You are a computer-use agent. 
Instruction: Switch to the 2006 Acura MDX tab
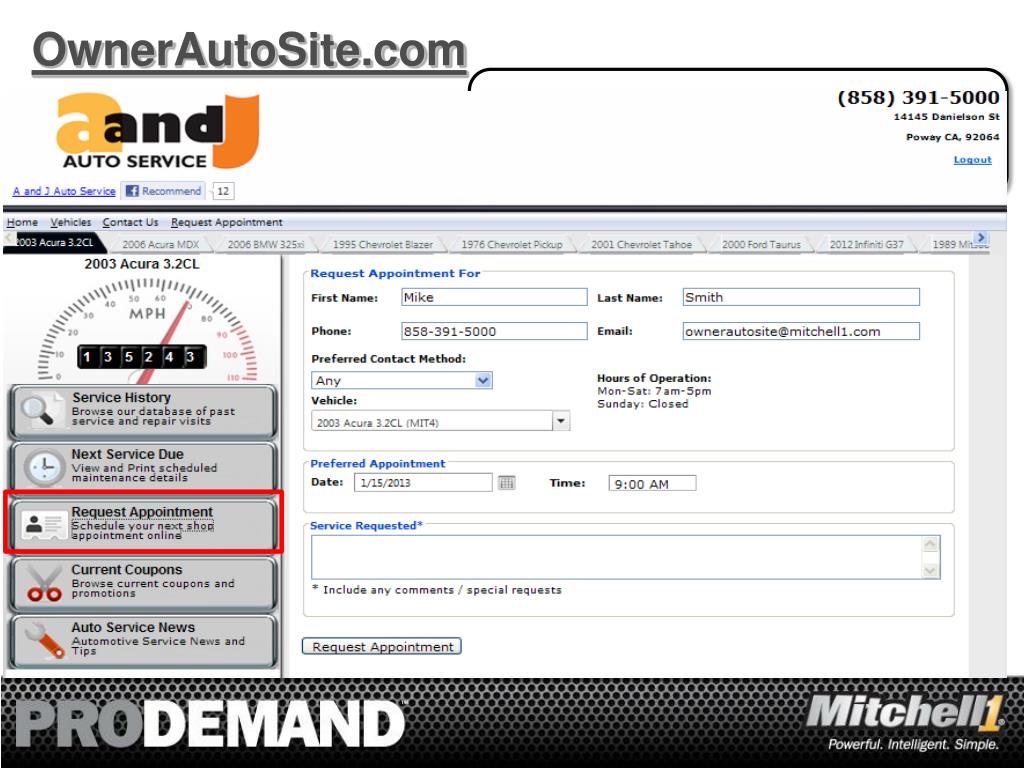click(x=161, y=244)
